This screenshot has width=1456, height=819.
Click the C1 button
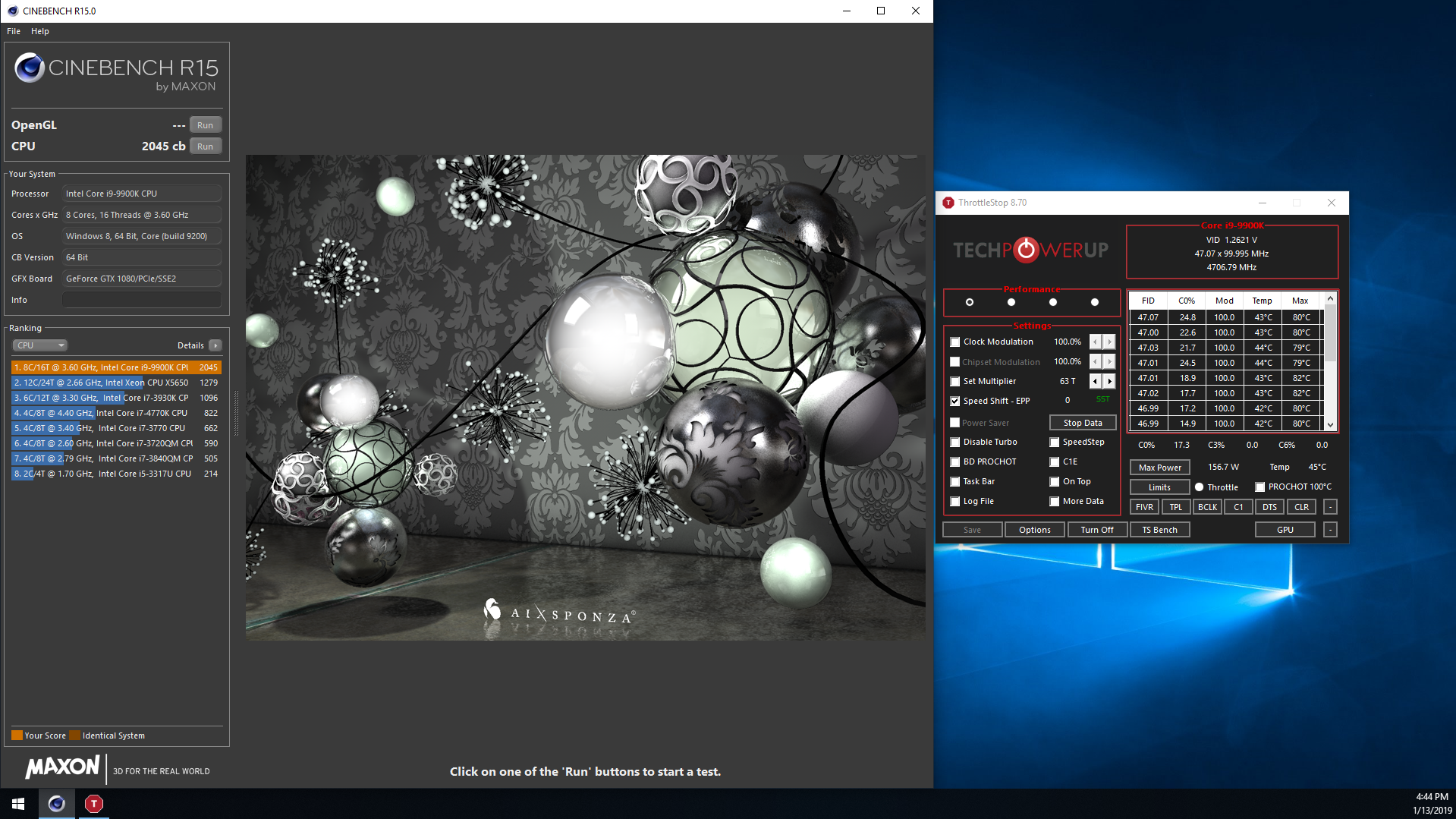click(1238, 507)
